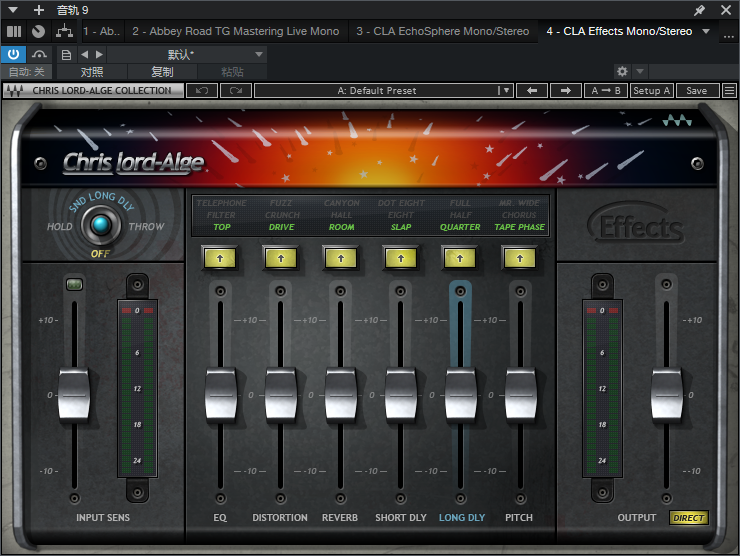Image resolution: width=740 pixels, height=556 pixels.
Task: Toggle the plugin power bypass button
Action: 13,55
